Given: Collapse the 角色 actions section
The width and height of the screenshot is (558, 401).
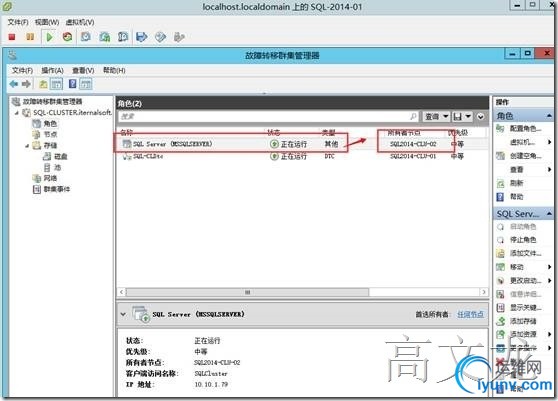Looking at the screenshot, I should pyautogui.click(x=549, y=116).
